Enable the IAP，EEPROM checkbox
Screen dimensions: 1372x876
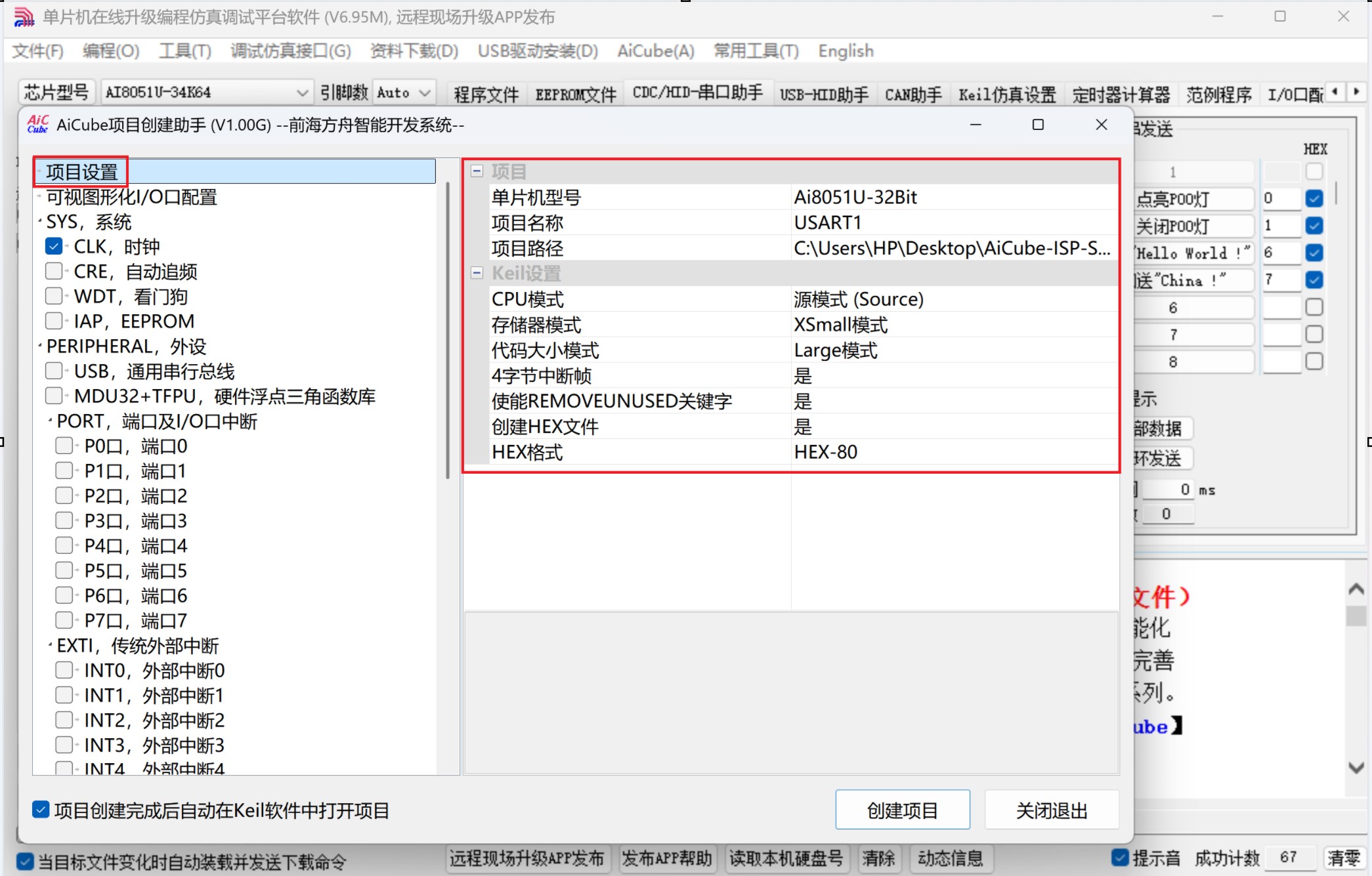pos(54,321)
